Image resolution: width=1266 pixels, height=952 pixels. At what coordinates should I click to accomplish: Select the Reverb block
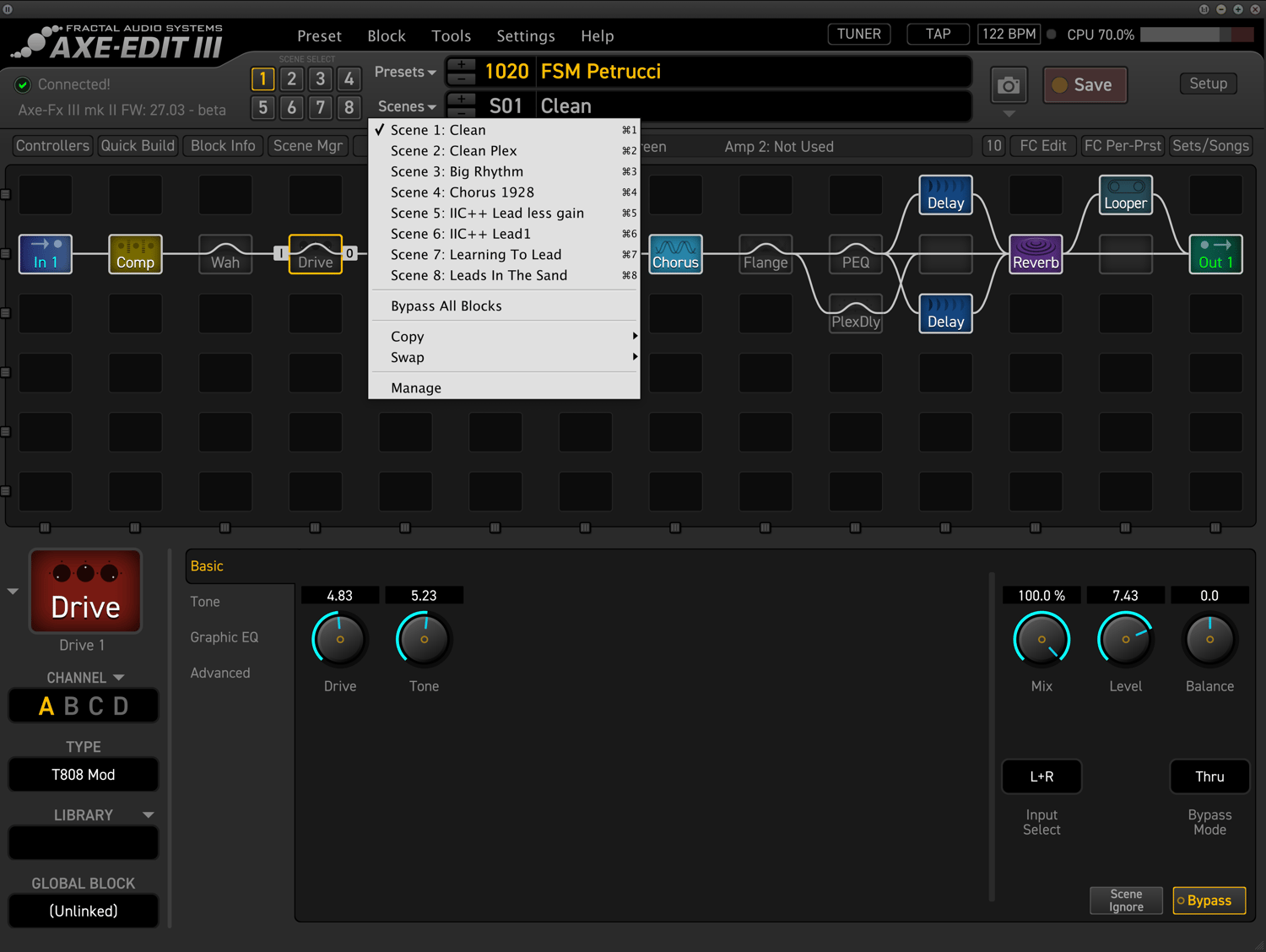coord(1036,254)
